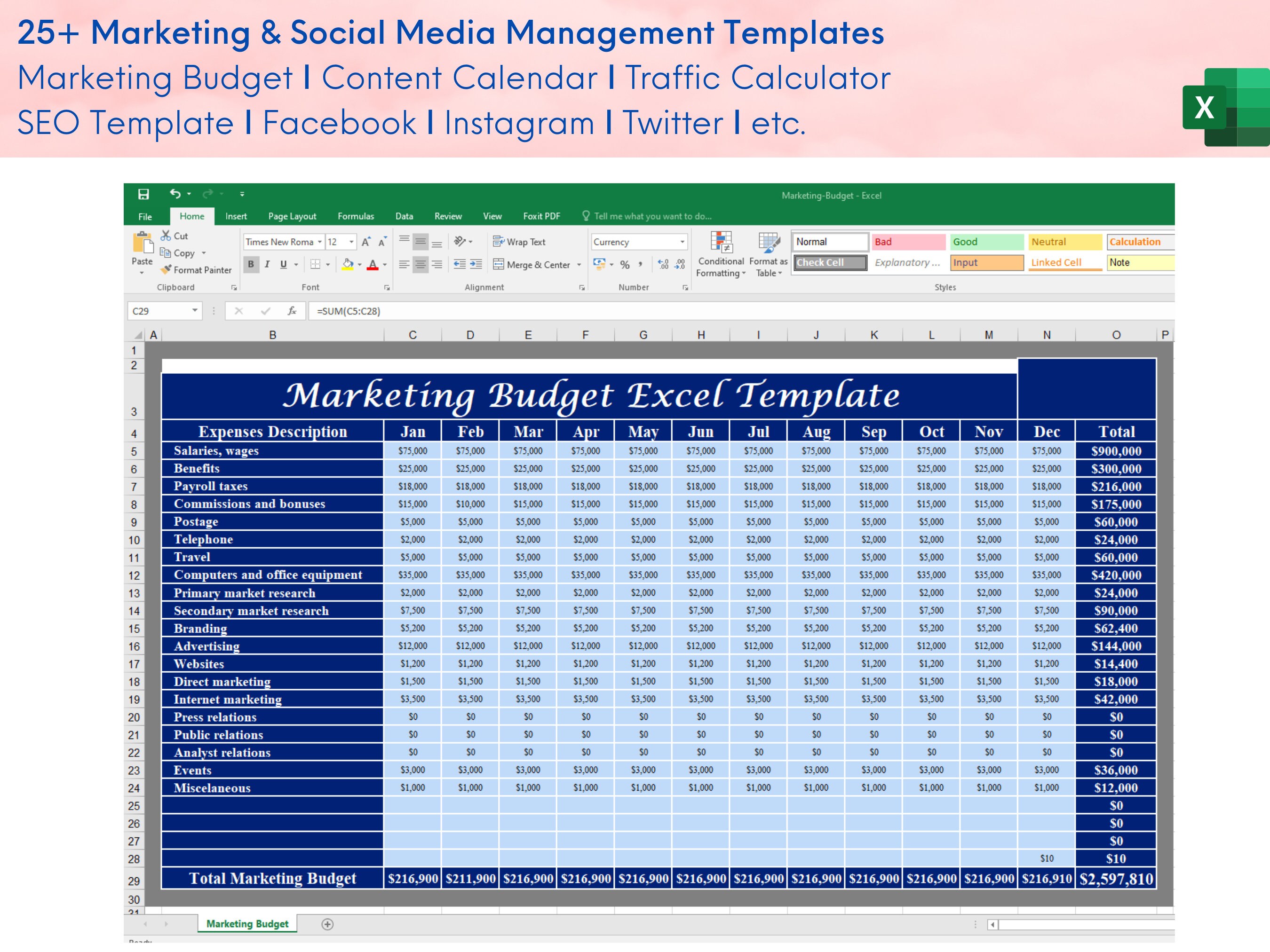Click the Increase Decimal icon
Image resolution: width=1270 pixels, height=952 pixels.
click(x=664, y=265)
